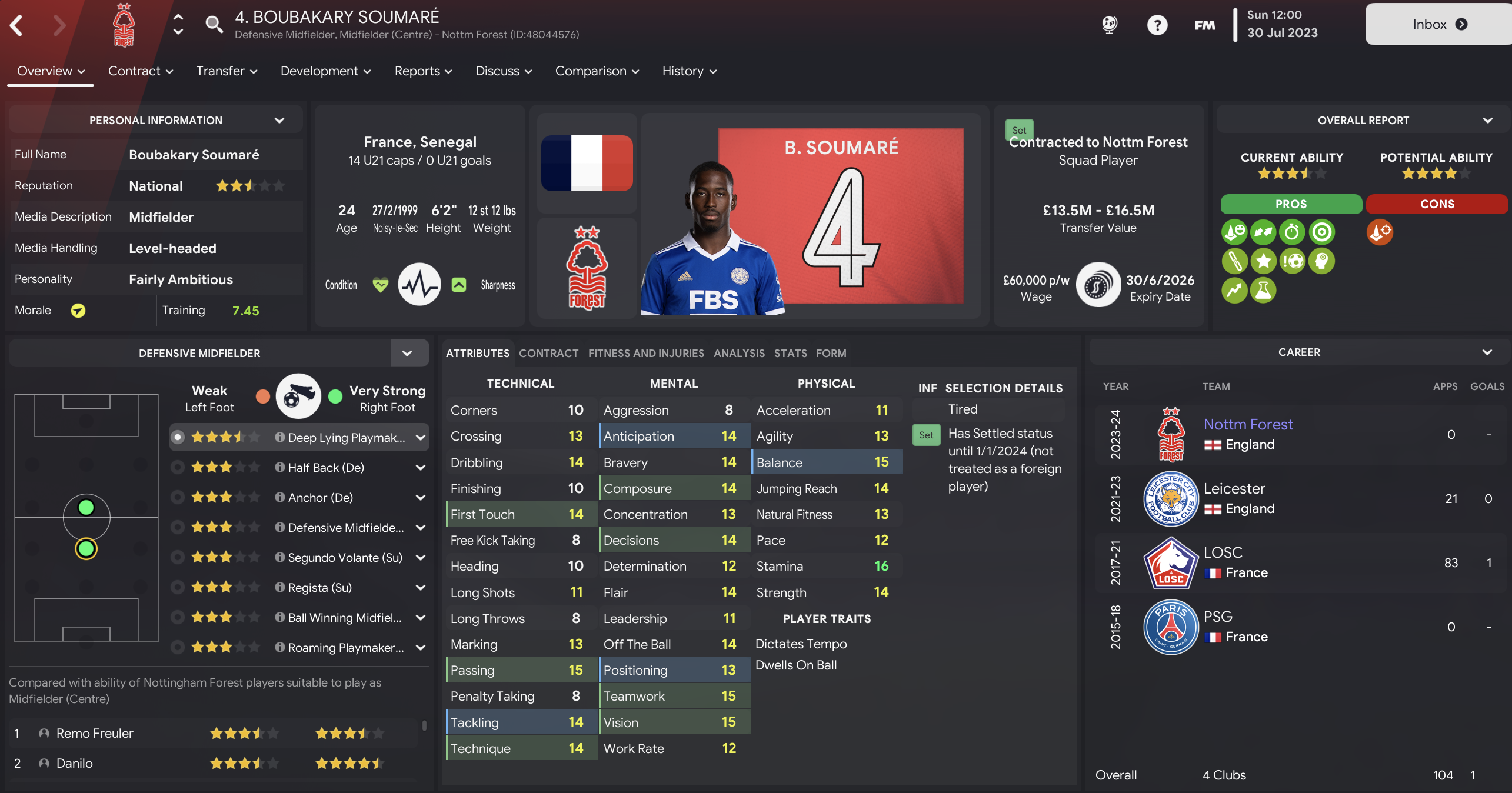Open the player search magnifier icon
The height and width of the screenshot is (793, 1512).
[214, 25]
